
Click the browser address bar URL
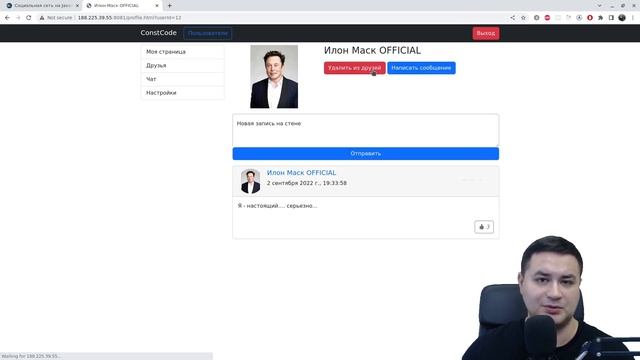(129, 18)
